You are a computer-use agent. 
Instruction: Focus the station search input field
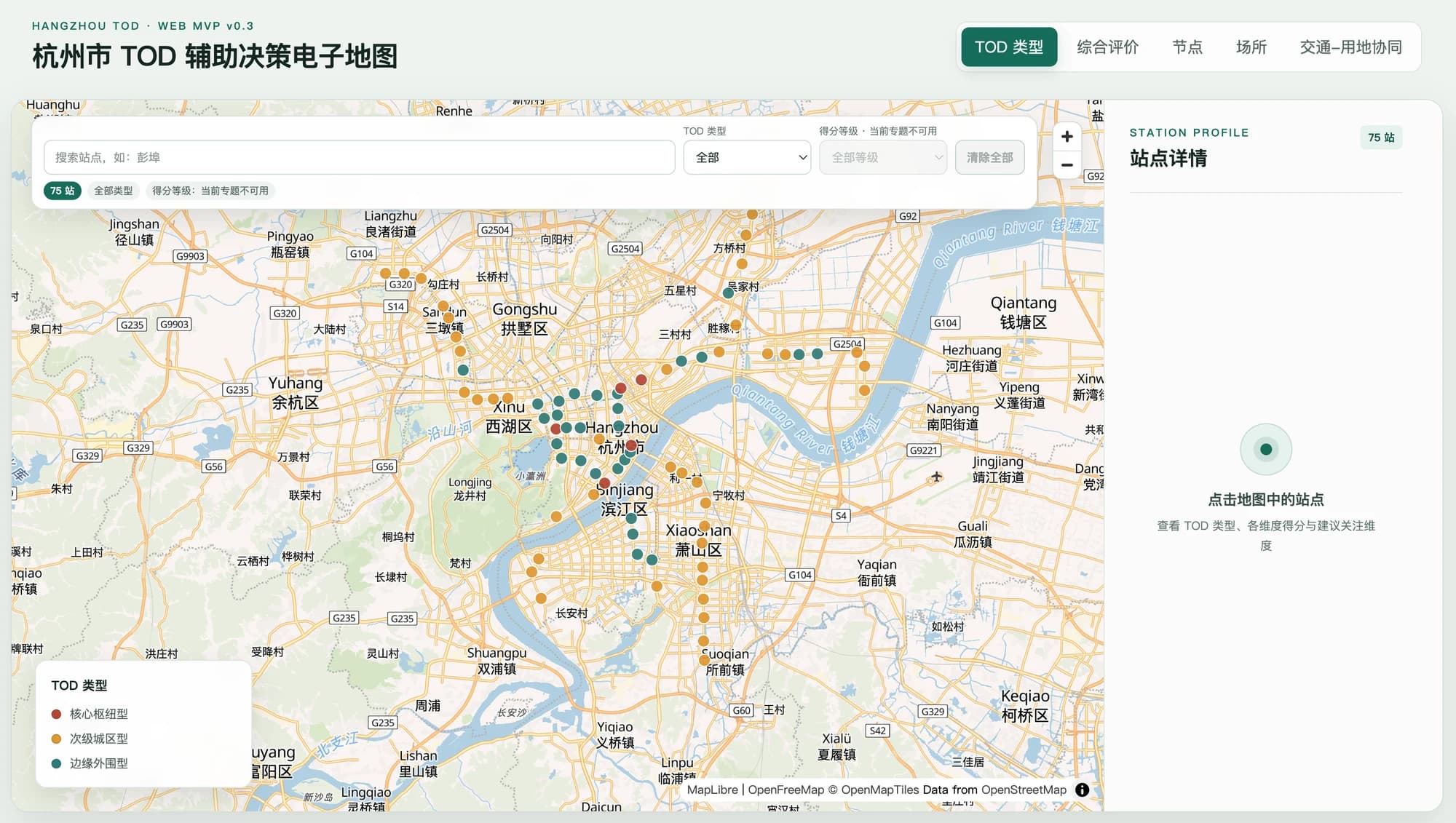pyautogui.click(x=359, y=157)
